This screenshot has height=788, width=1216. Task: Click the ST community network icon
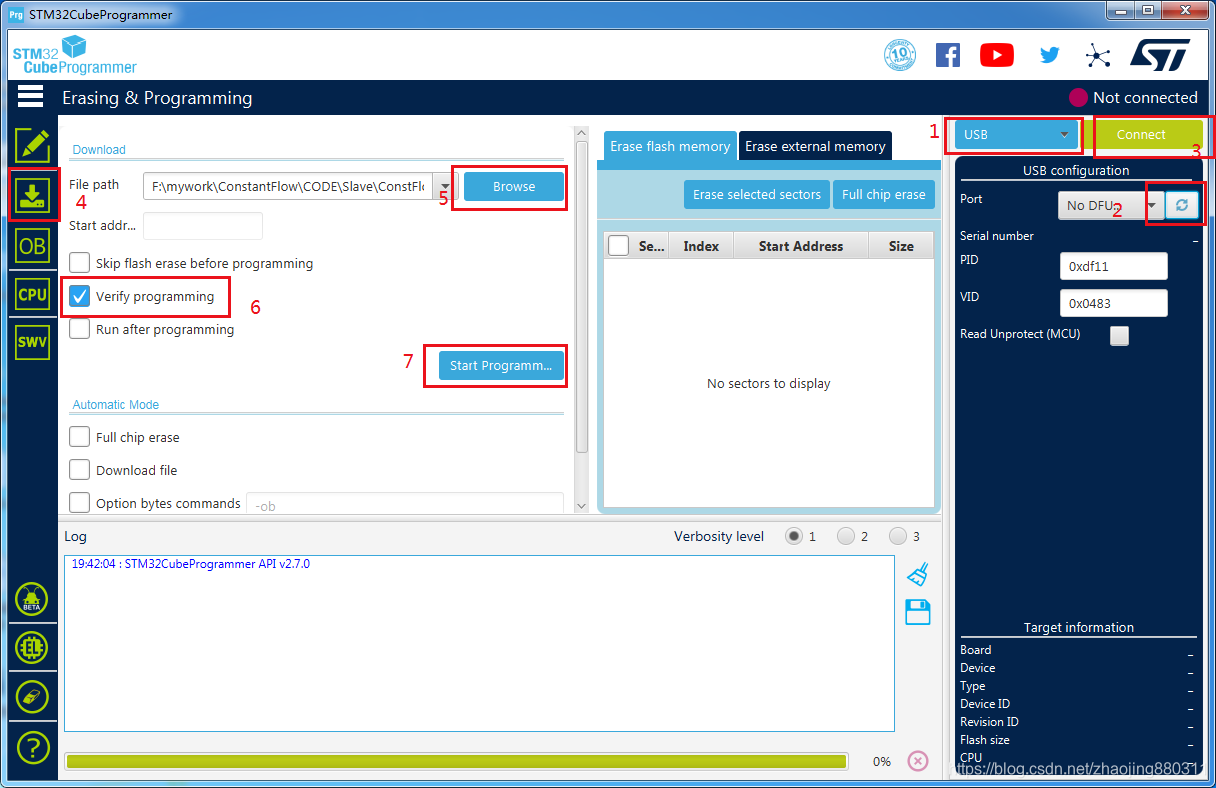(x=1098, y=55)
